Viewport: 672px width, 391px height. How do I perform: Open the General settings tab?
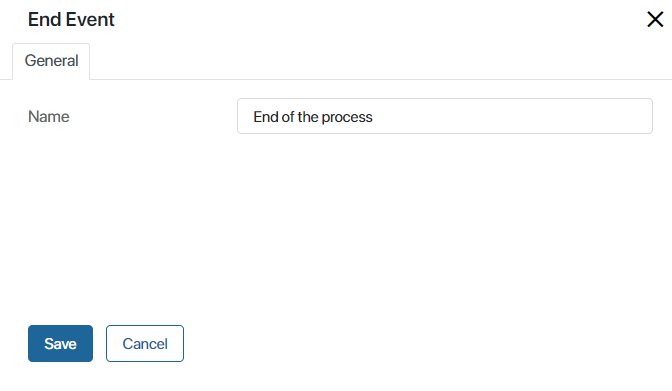tap(51, 61)
